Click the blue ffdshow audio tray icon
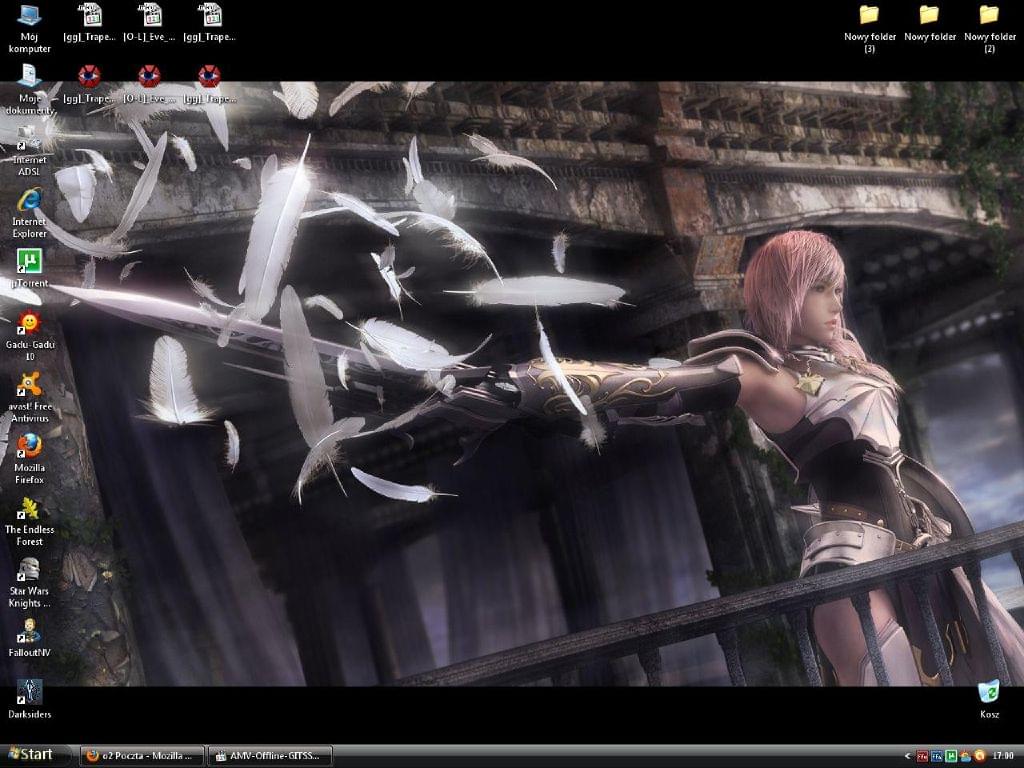 coord(936,756)
